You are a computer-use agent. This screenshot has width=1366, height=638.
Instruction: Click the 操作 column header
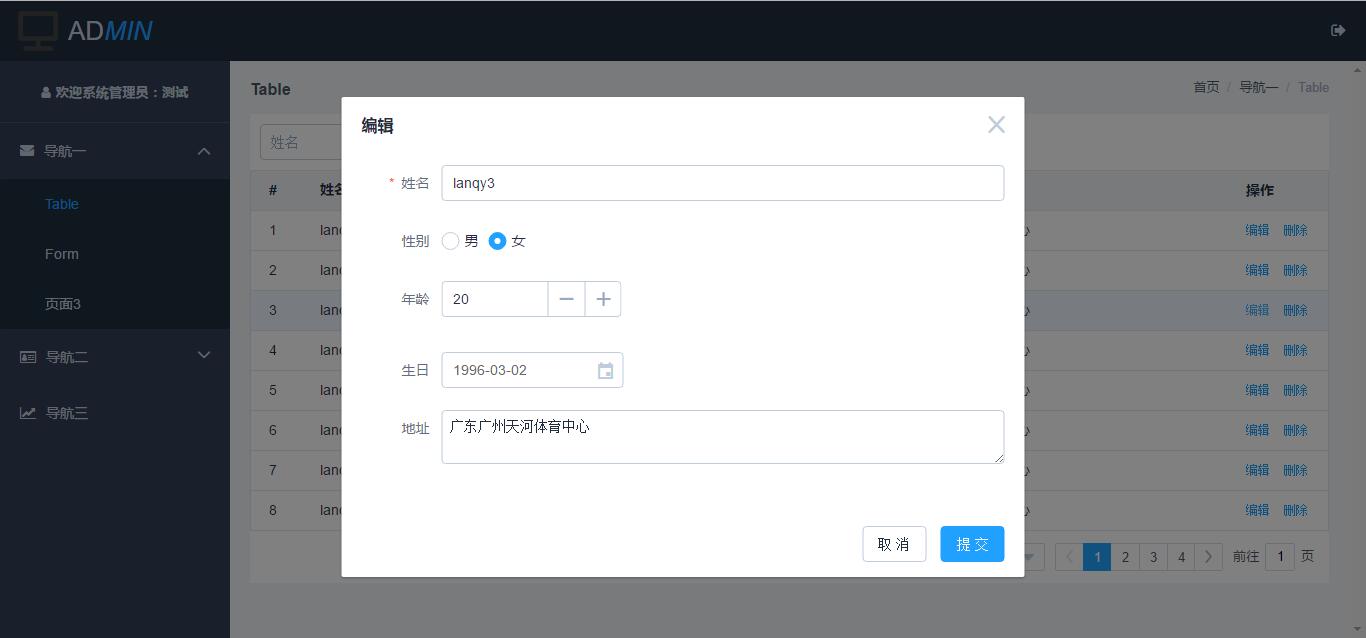1260,190
